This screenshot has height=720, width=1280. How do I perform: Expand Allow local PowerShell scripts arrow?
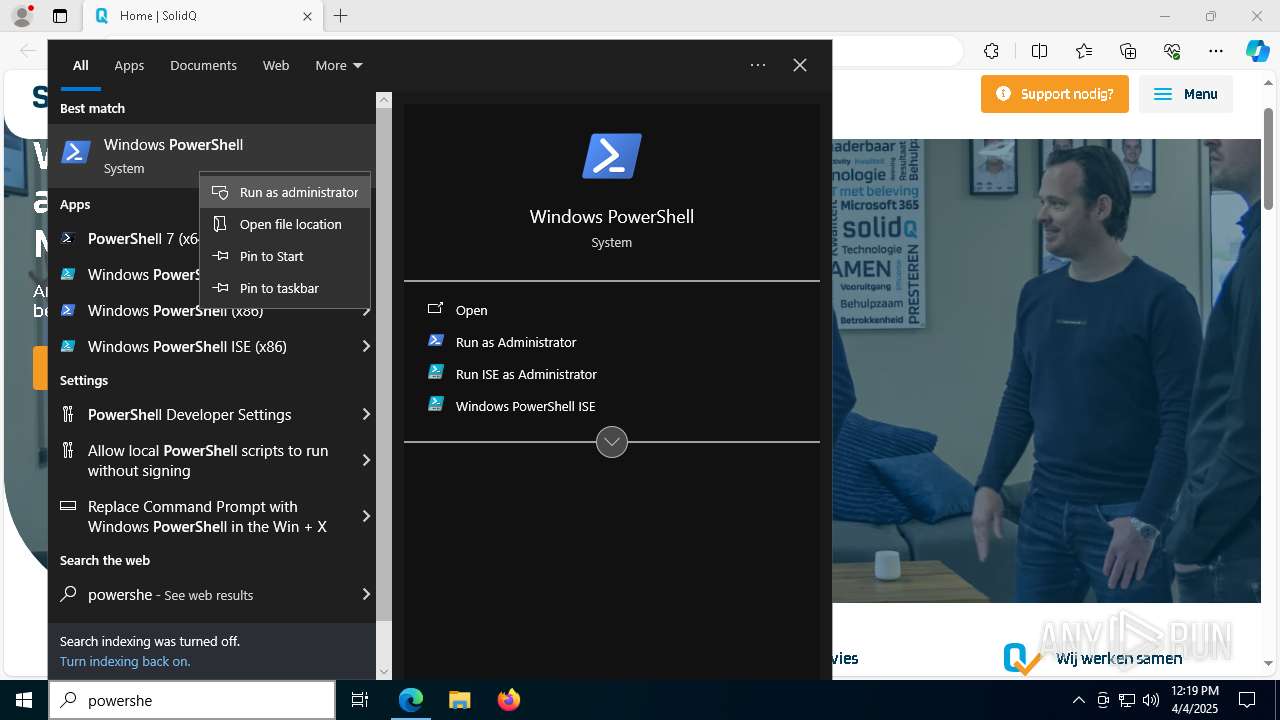(x=366, y=460)
